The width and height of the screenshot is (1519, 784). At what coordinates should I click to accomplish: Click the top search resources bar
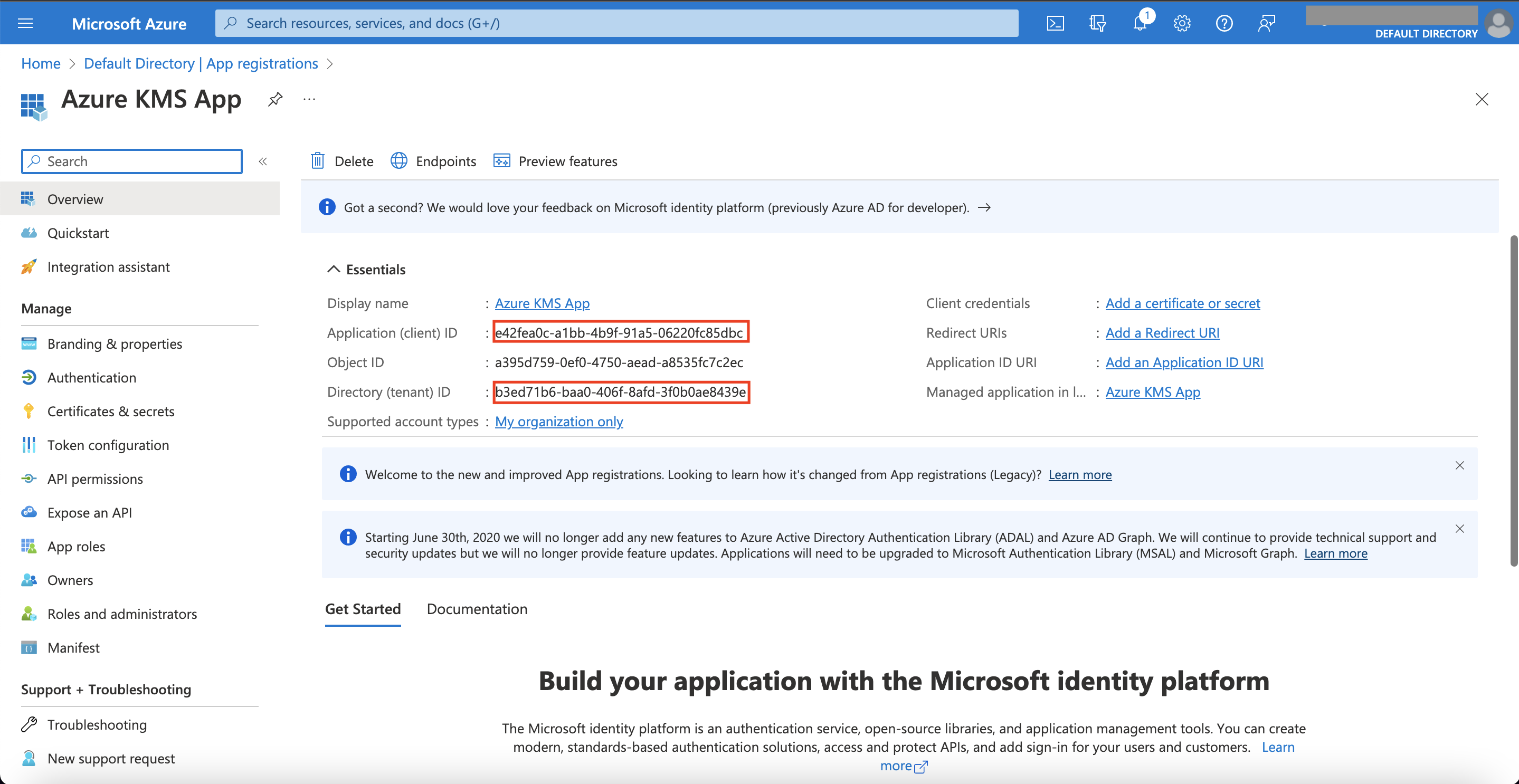[x=616, y=23]
